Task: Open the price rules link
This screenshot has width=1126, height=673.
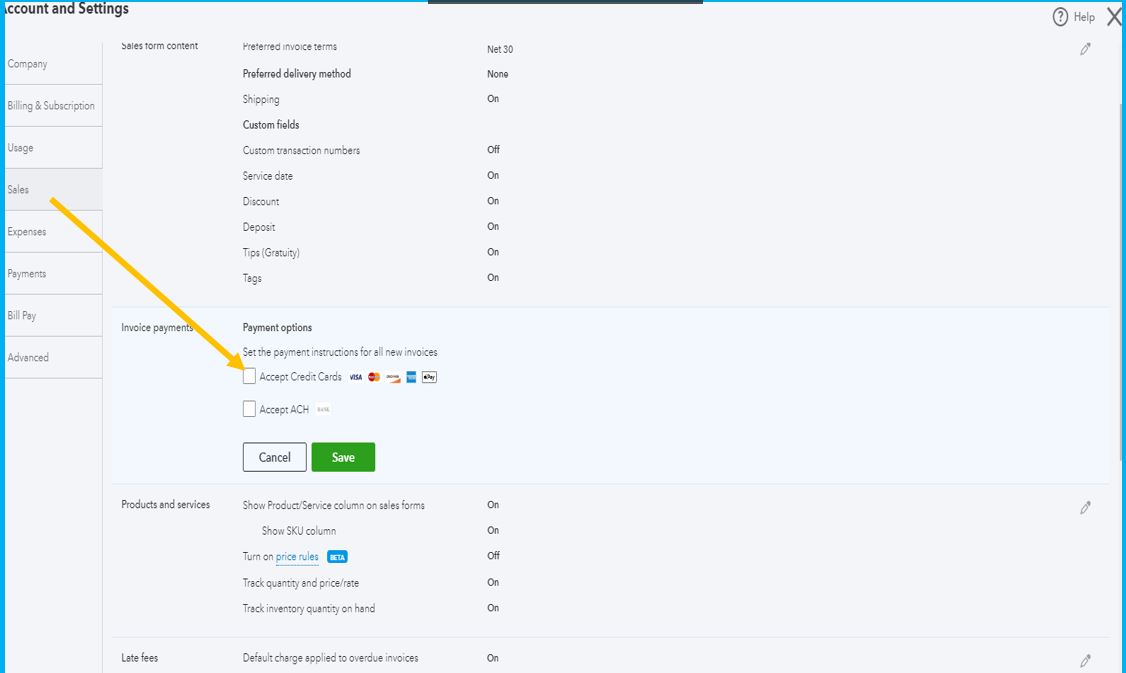Action: [297, 557]
